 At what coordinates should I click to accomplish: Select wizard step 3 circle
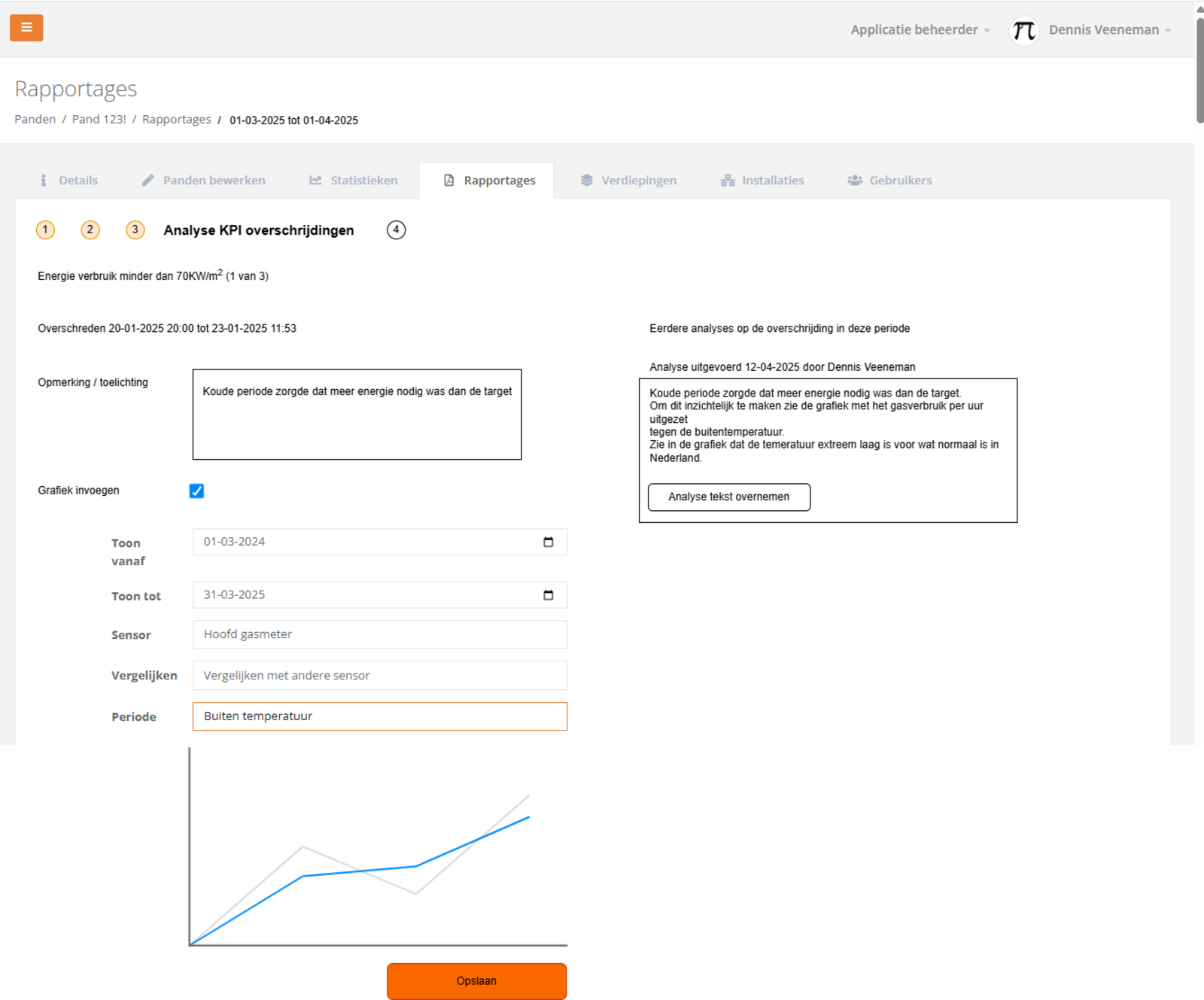tap(135, 229)
